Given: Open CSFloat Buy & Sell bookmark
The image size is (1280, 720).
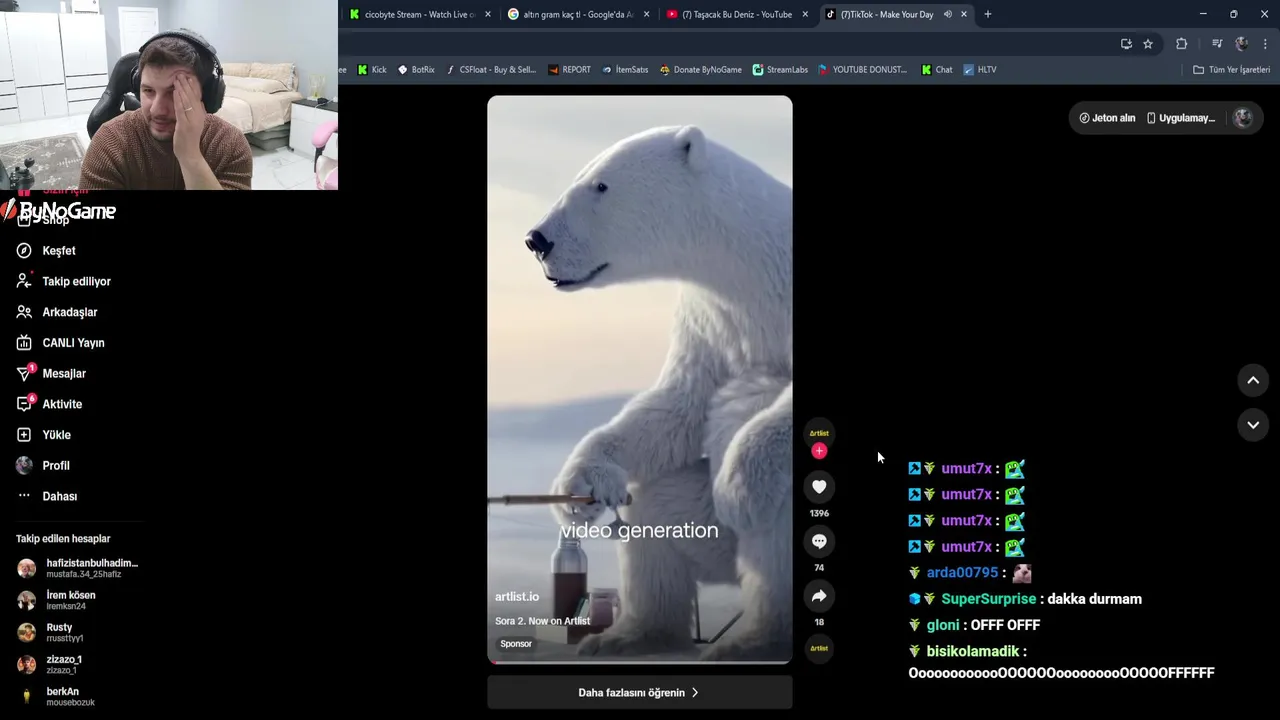Looking at the screenshot, I should coord(491,70).
